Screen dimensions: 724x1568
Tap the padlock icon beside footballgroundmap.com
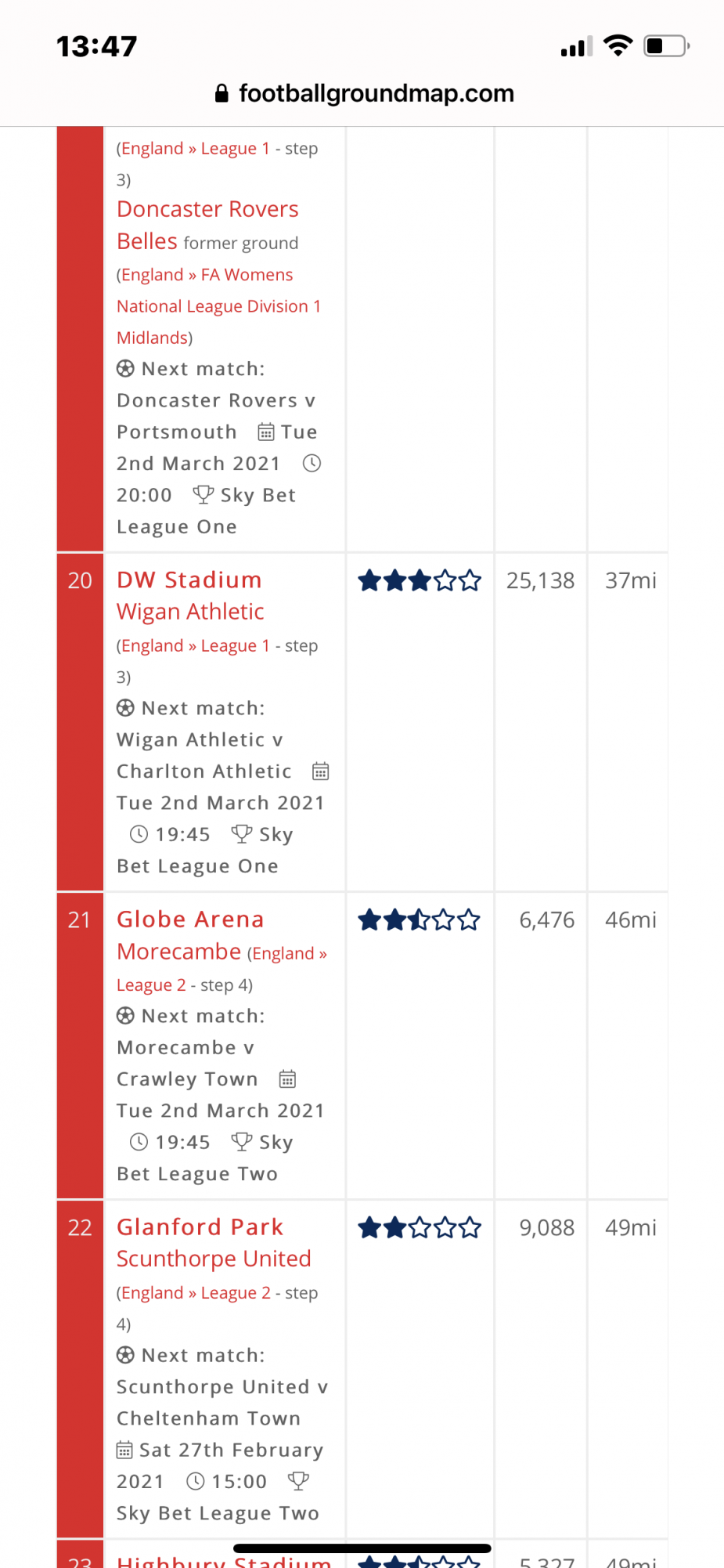click(222, 94)
